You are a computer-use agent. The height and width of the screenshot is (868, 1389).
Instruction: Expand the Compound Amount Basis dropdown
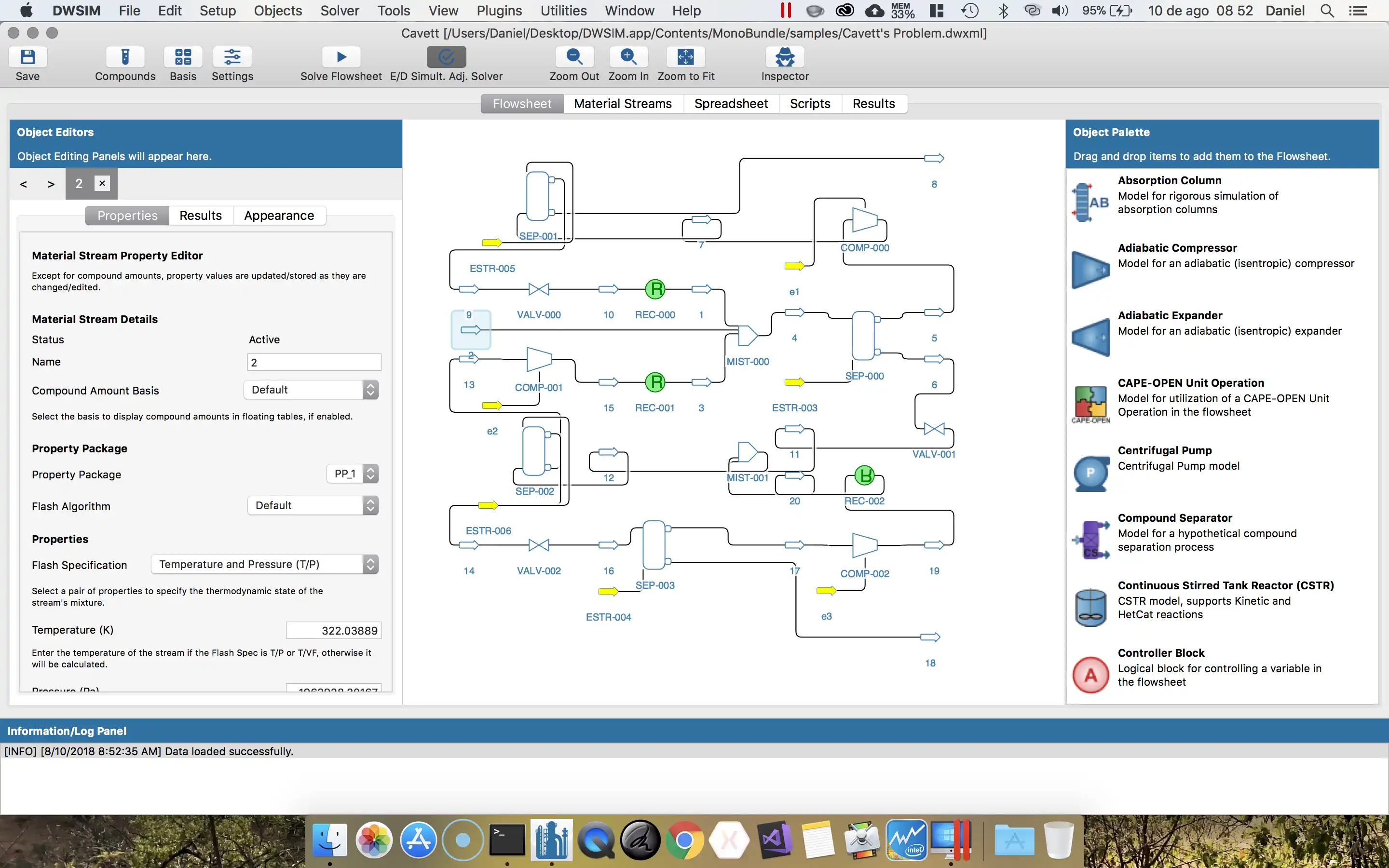(x=369, y=389)
